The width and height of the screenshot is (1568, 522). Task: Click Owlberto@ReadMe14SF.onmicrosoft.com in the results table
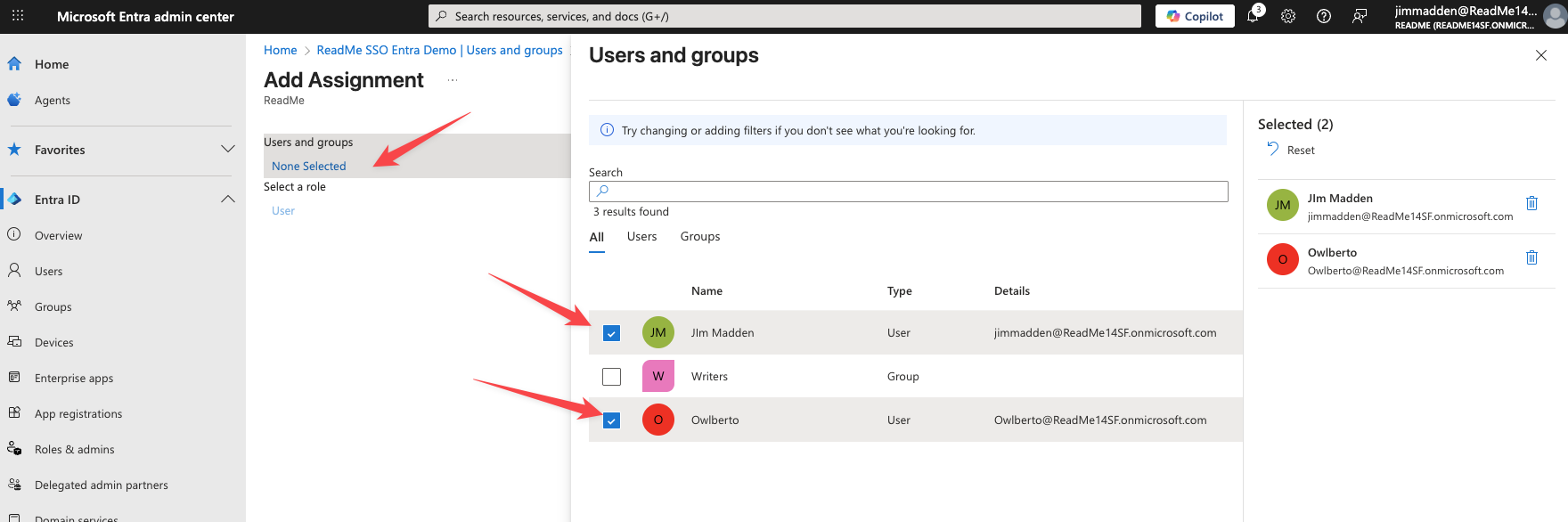point(1100,420)
